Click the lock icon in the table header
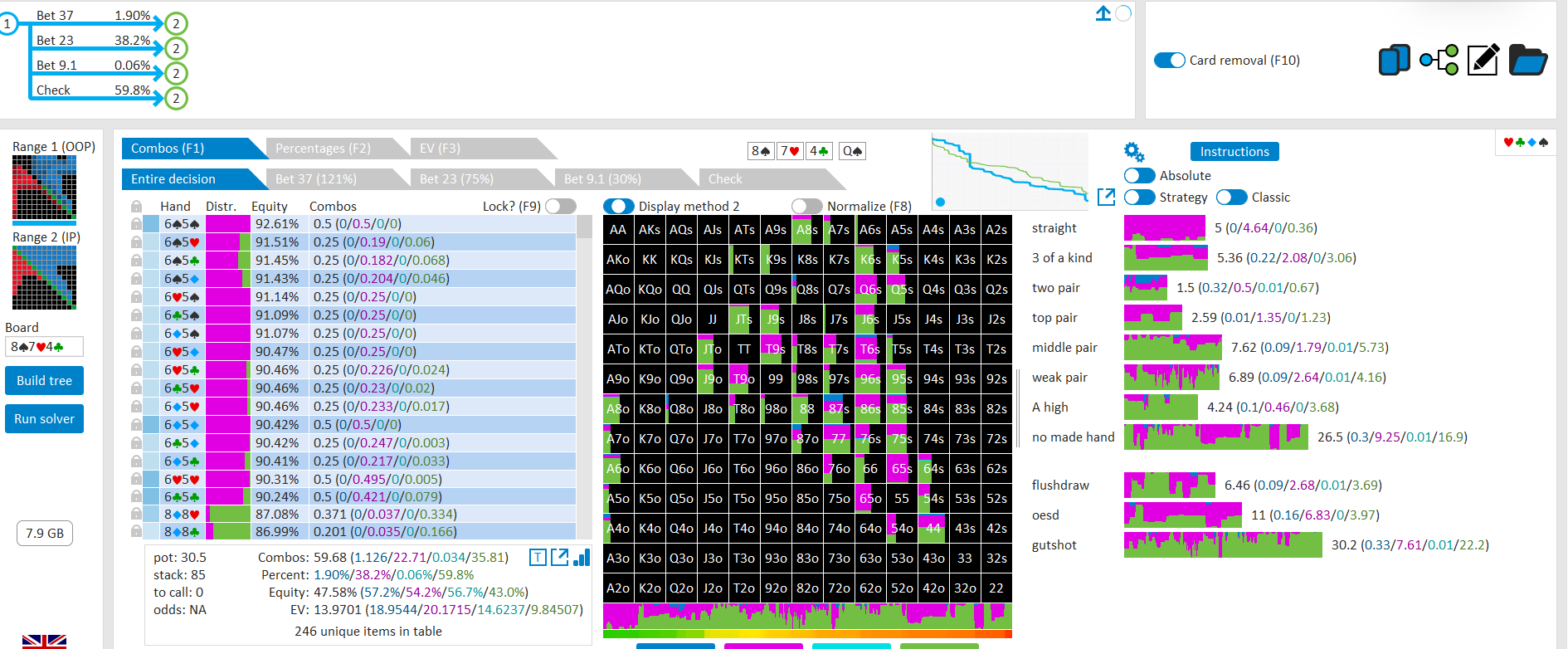Viewport: 1568px width, 649px height. [136, 206]
